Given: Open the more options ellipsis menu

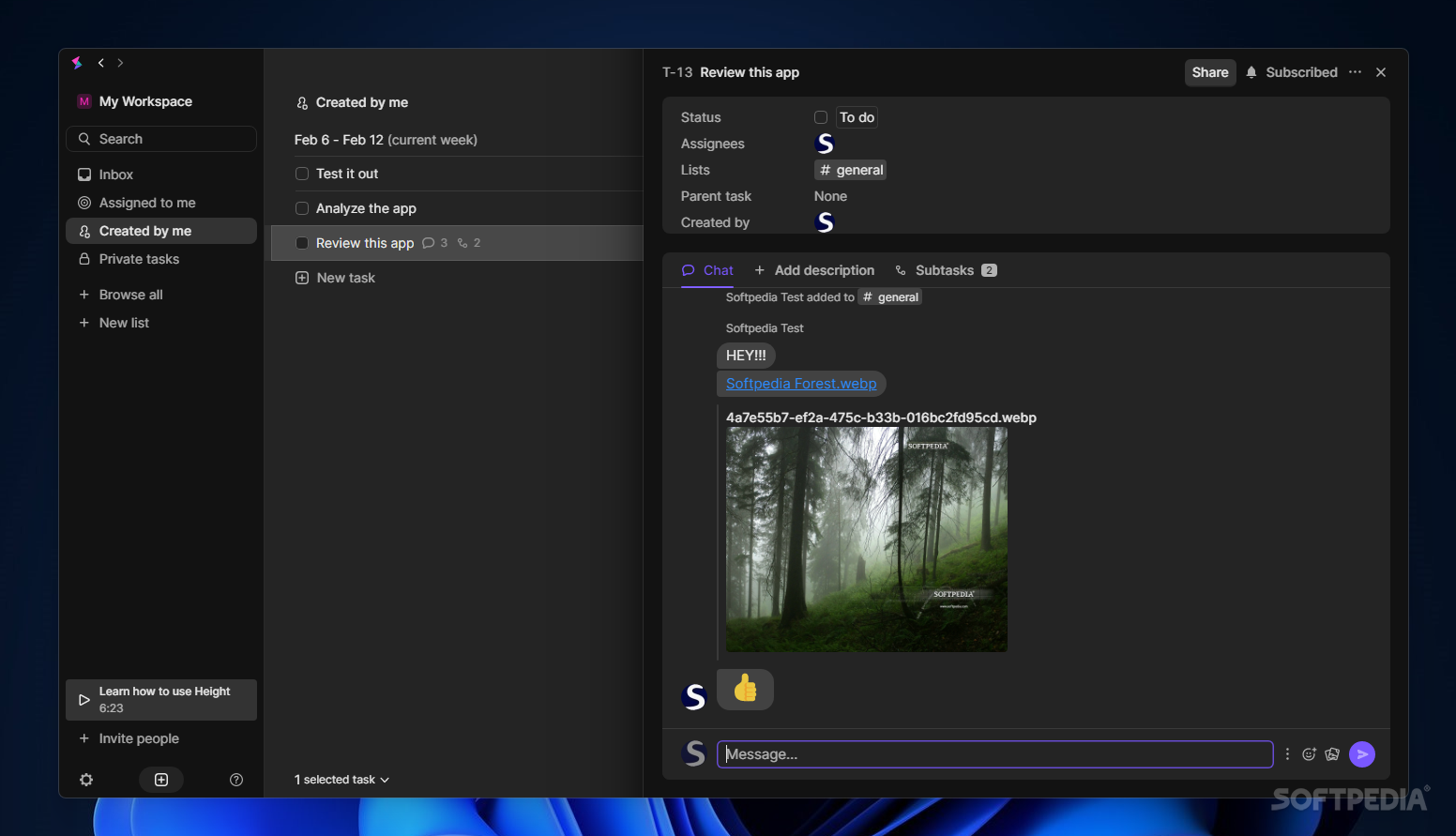Looking at the screenshot, I should pyautogui.click(x=1355, y=72).
